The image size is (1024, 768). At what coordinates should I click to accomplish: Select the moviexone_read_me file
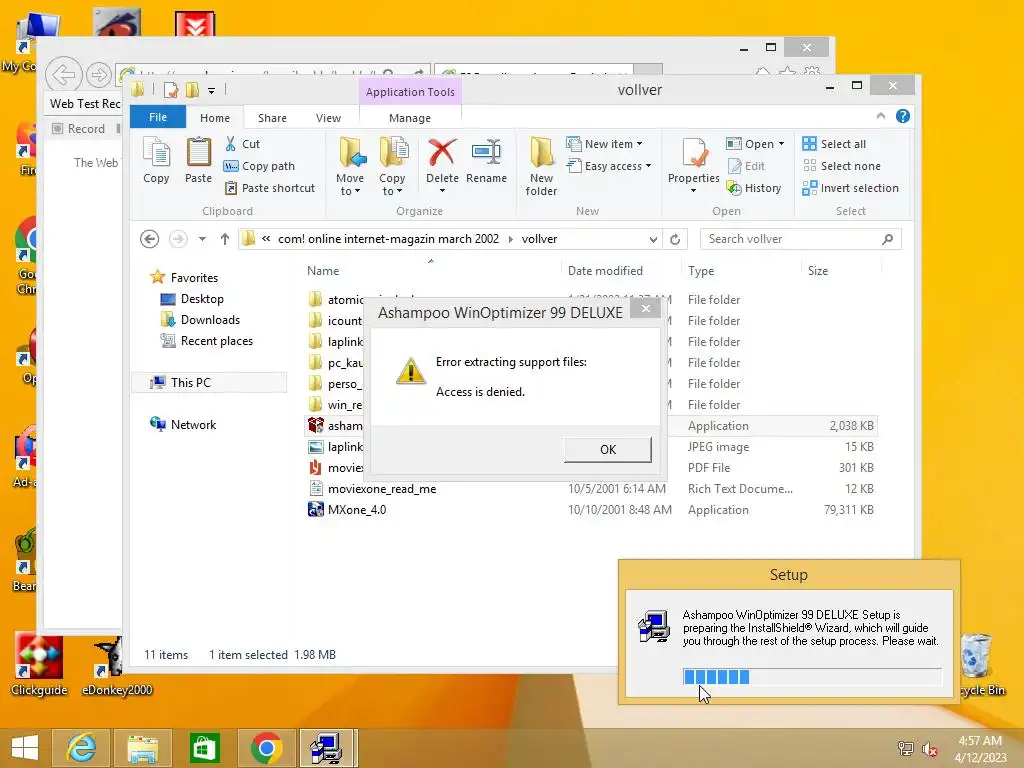point(382,488)
